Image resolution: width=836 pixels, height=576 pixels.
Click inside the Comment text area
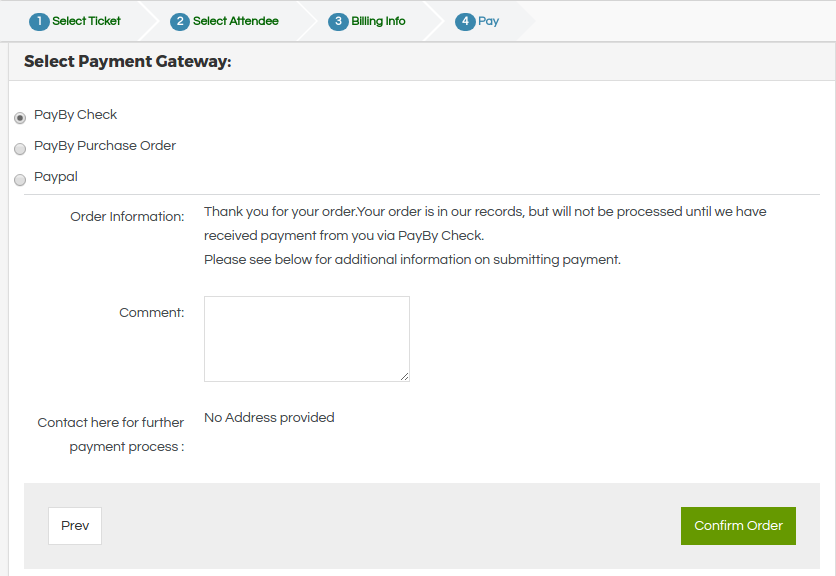coord(306,338)
